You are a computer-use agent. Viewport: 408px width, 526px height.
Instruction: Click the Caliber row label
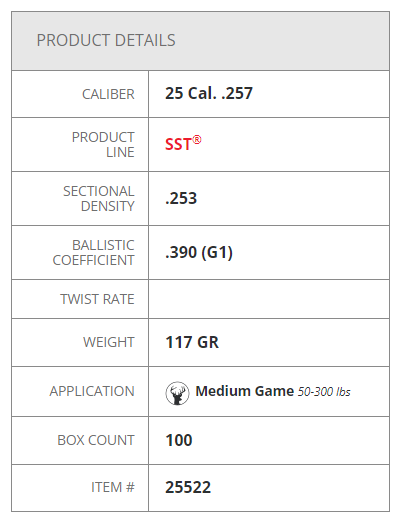coord(108,94)
